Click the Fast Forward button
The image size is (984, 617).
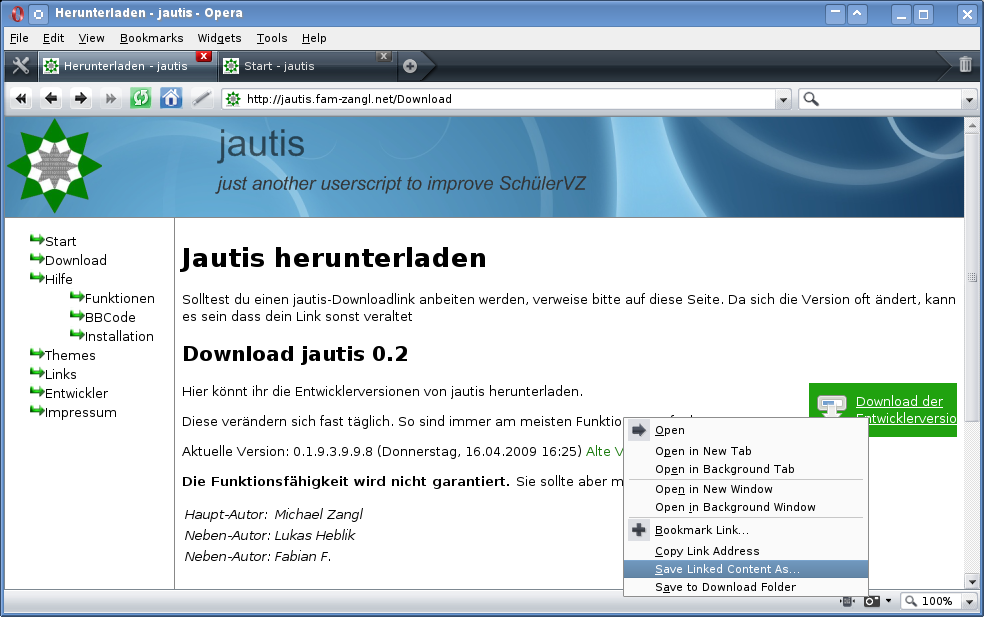(110, 99)
